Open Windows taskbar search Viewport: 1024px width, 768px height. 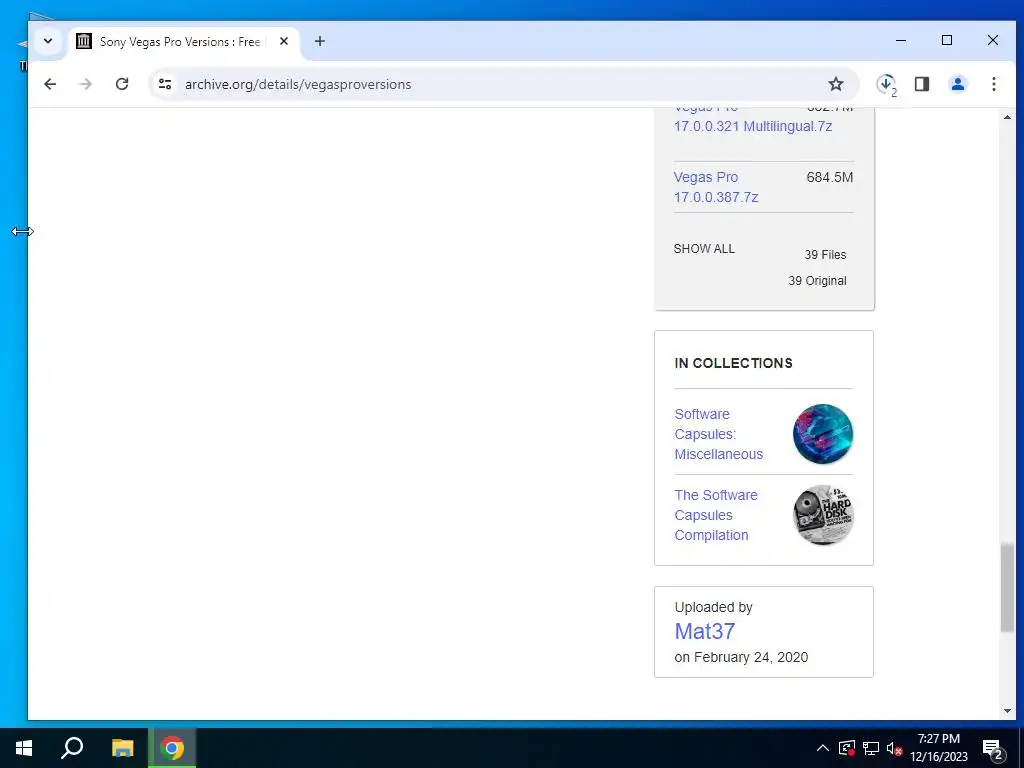72,748
